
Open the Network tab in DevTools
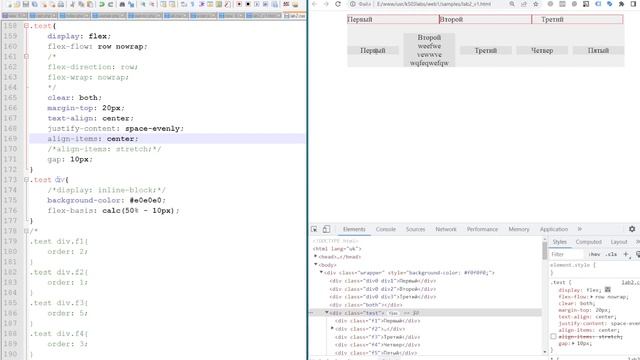[446, 229]
